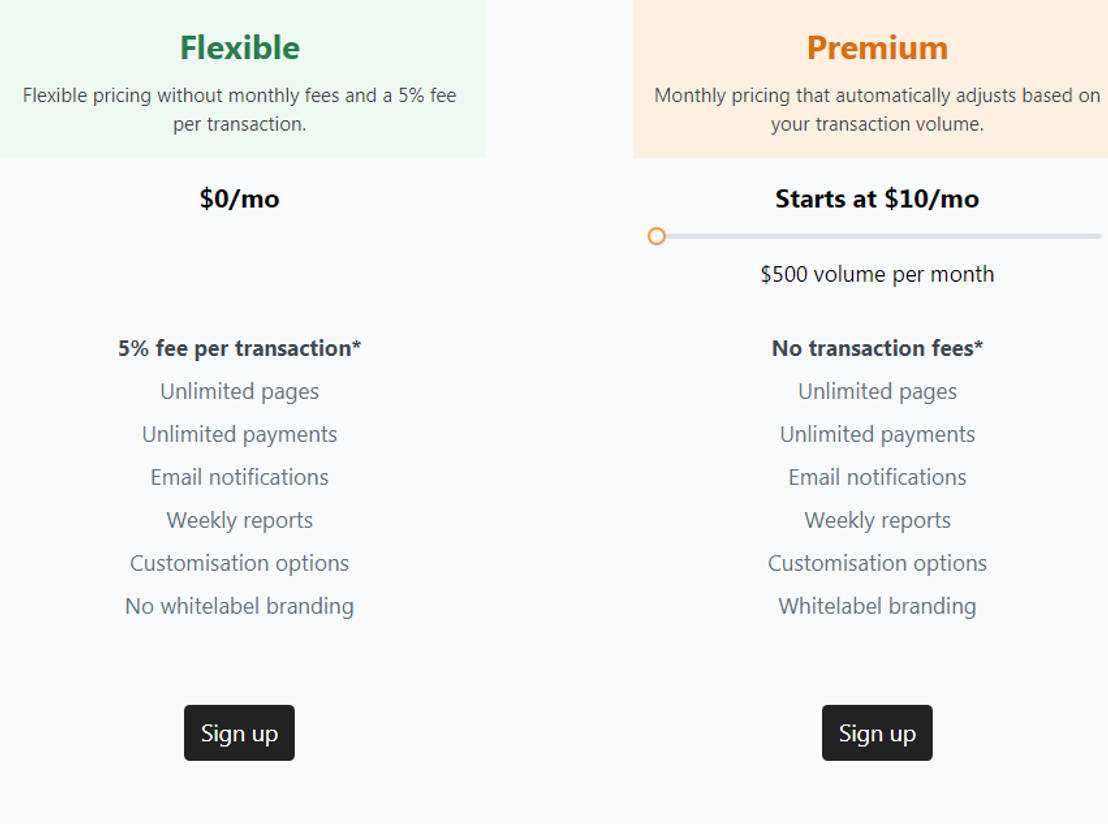This screenshot has width=1108, height=824.
Task: Click Email notifications in the Premium plan
Action: click(877, 477)
